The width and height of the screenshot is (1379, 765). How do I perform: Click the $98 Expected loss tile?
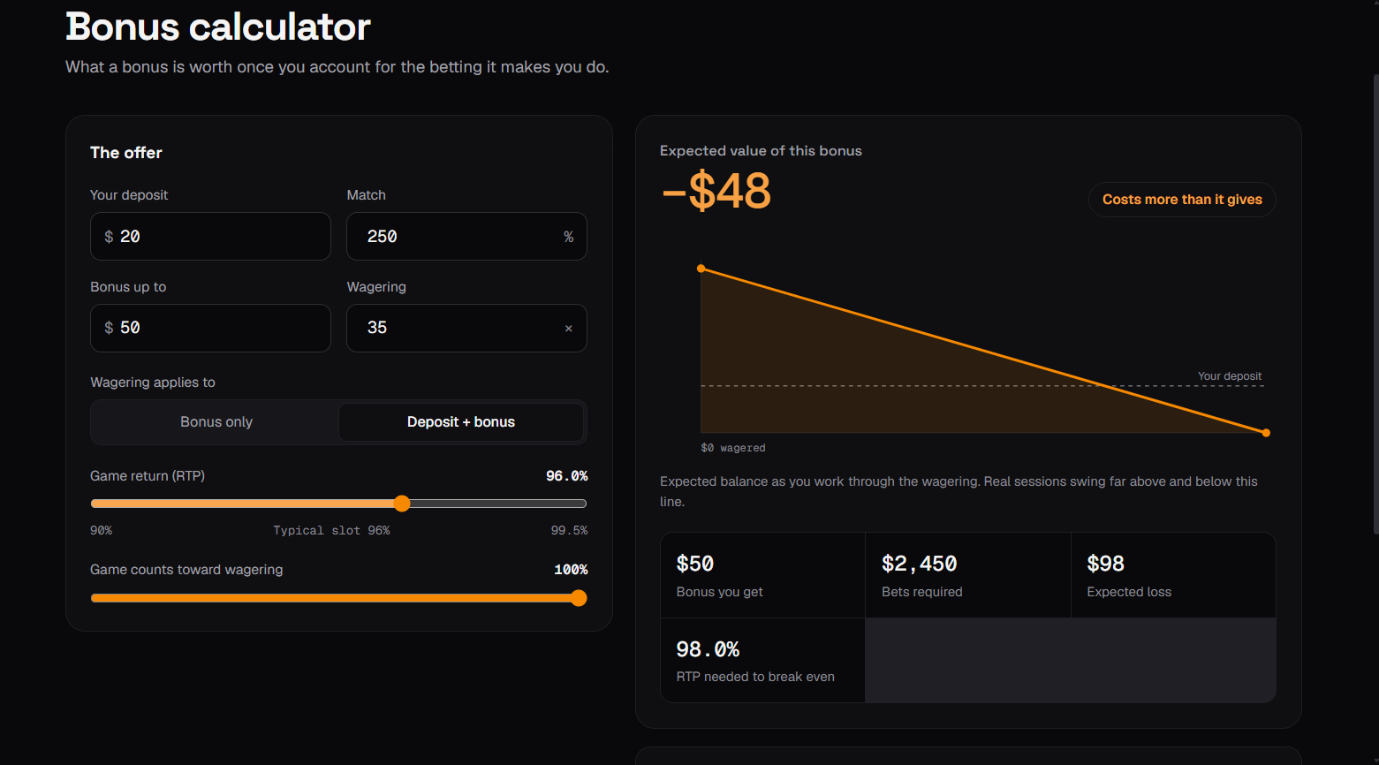click(x=1173, y=575)
